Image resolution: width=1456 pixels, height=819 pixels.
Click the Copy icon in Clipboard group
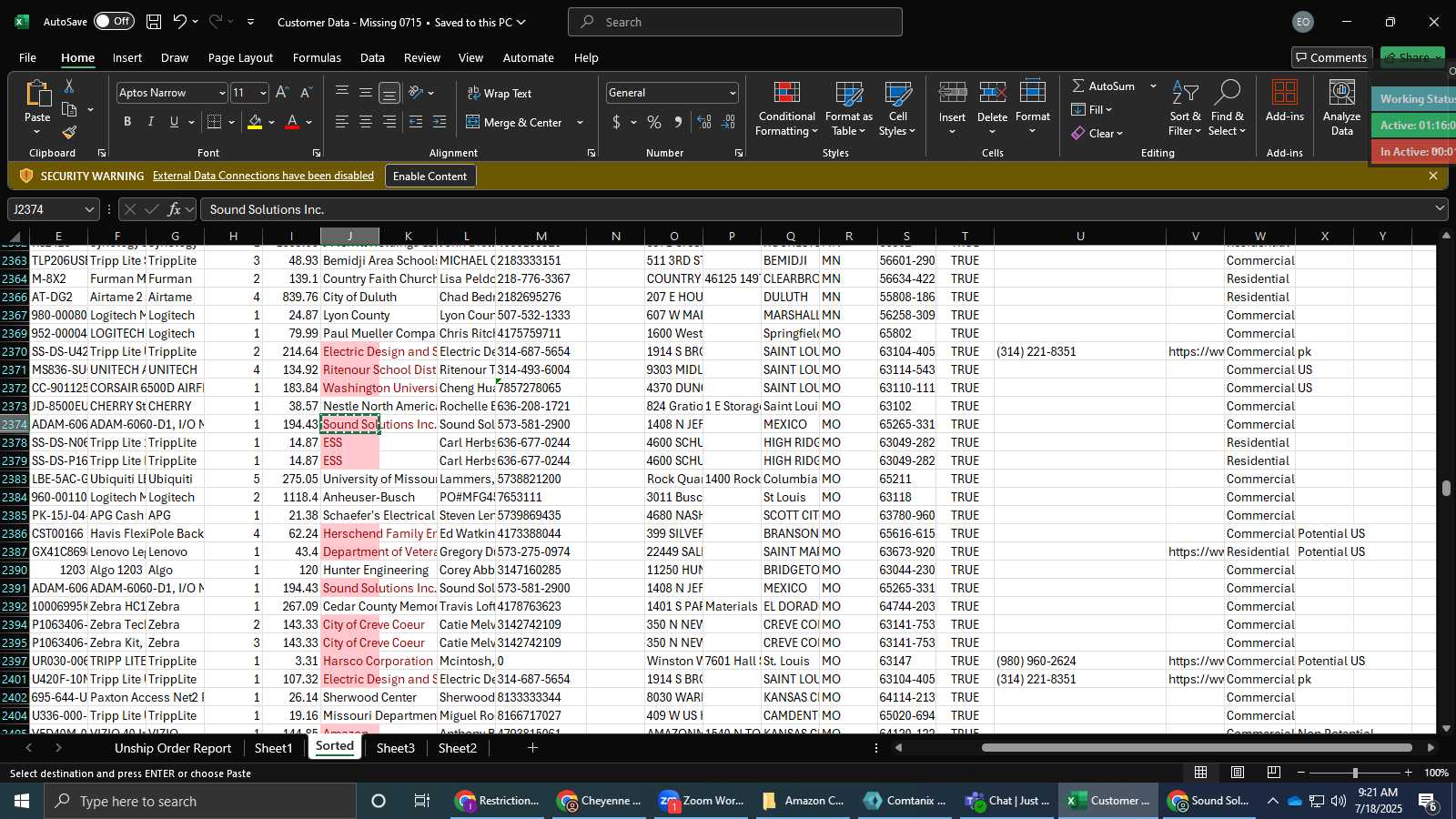(69, 109)
